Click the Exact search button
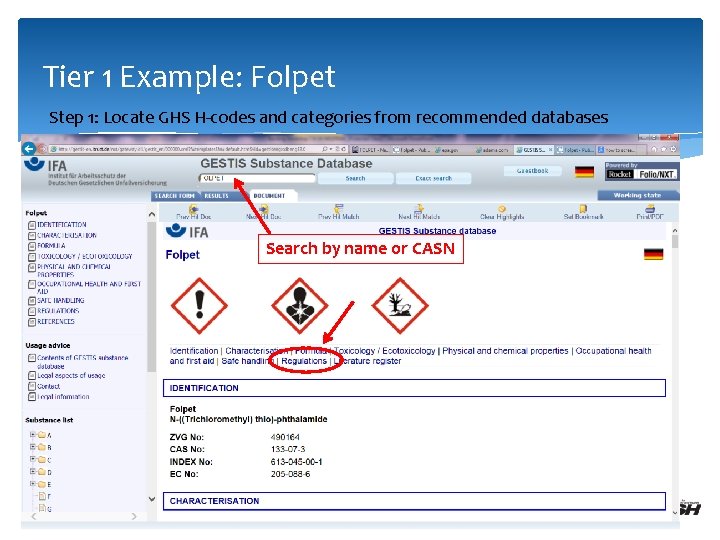 pyautogui.click(x=433, y=178)
